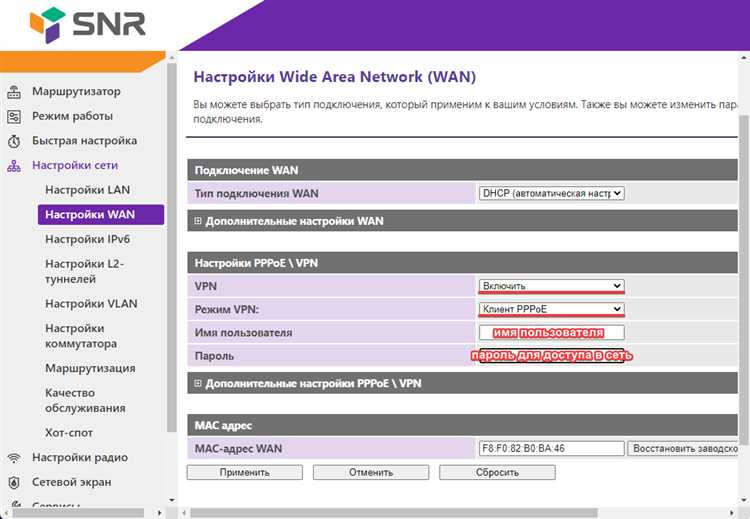
Task: Click the Отменить button
Action: 371,472
